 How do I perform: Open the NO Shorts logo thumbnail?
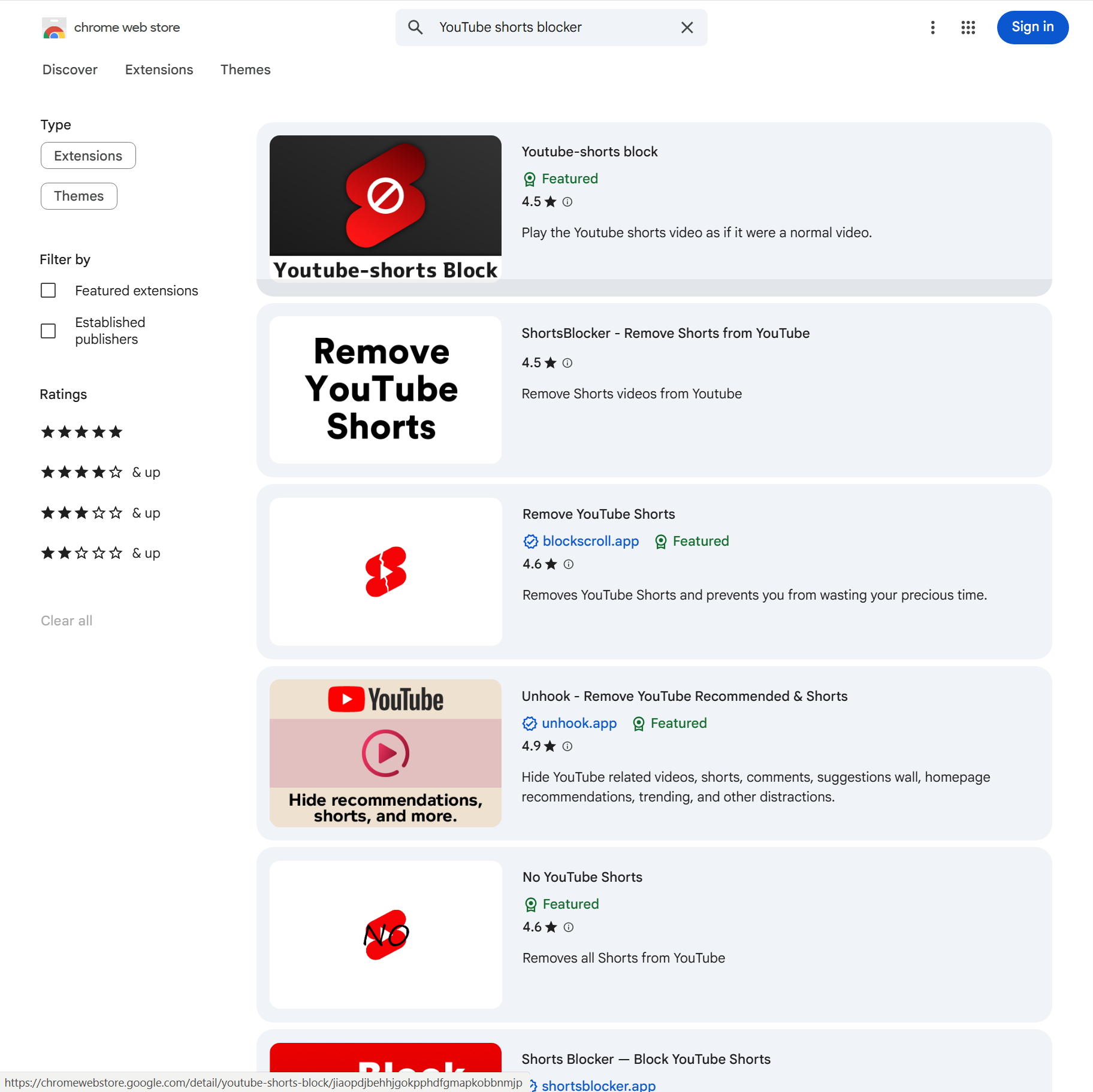[386, 934]
